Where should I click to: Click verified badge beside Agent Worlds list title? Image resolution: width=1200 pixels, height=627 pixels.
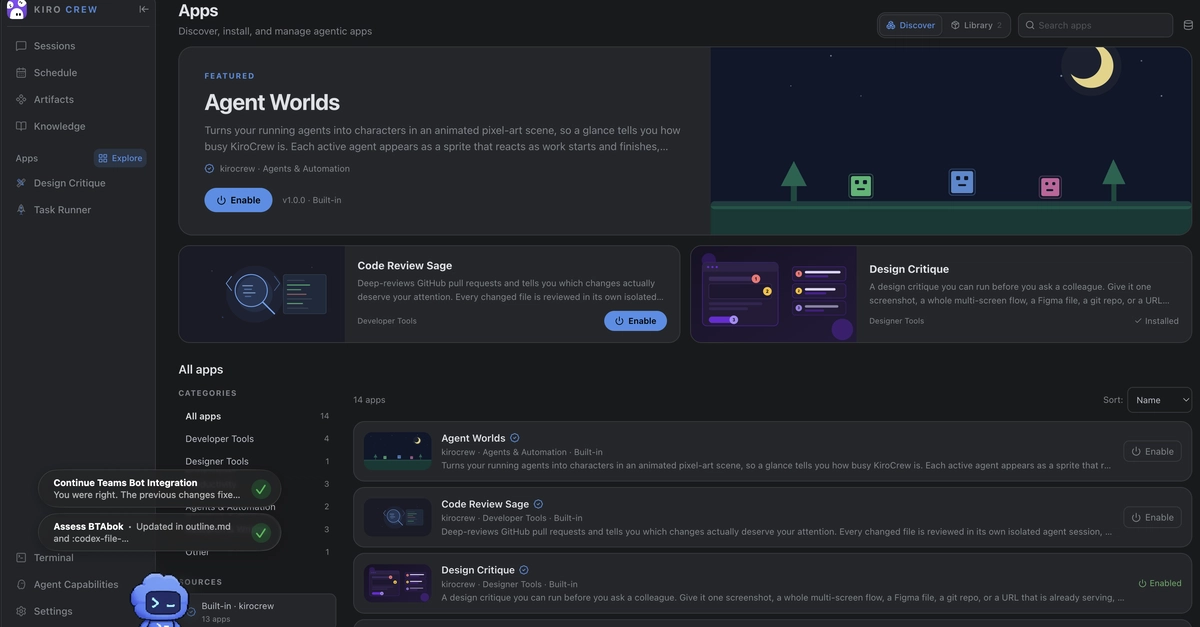(515, 438)
